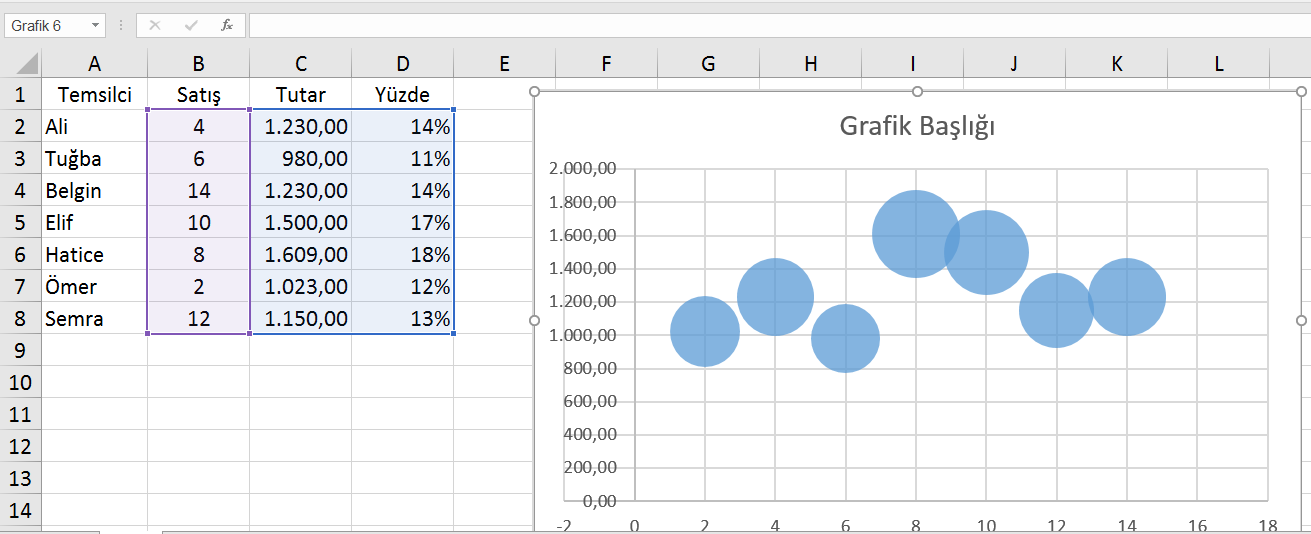Open the Name Box dropdown arrow
Image resolution: width=1311 pixels, height=534 pixels.
pyautogui.click(x=95, y=25)
